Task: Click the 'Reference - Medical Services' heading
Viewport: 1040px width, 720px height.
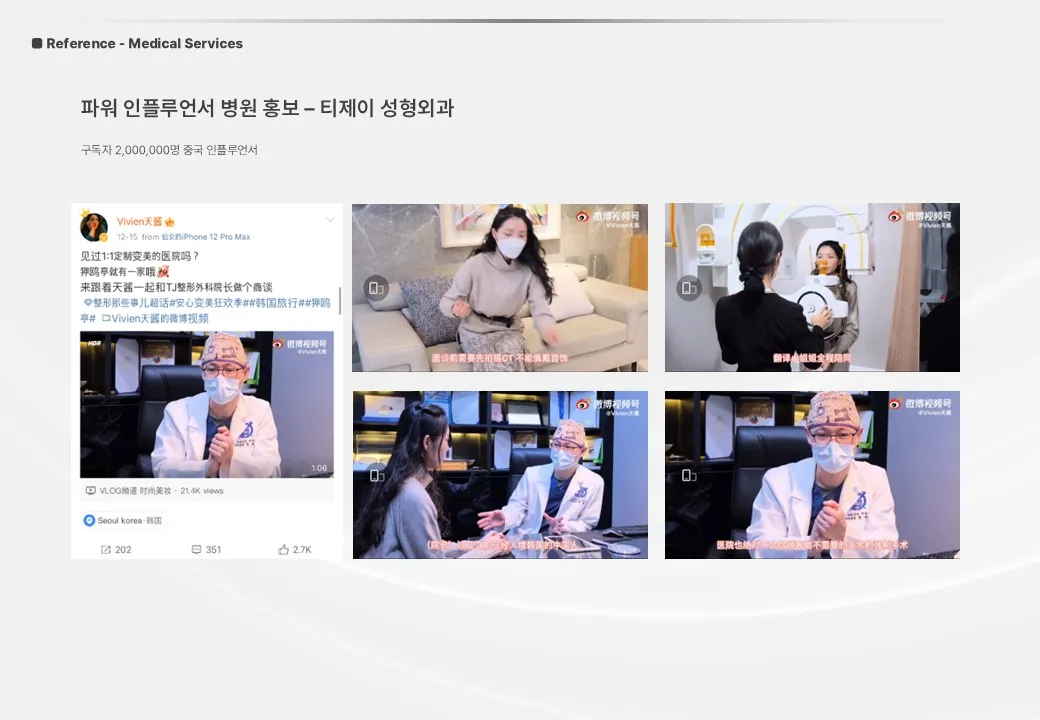Action: [x=145, y=43]
